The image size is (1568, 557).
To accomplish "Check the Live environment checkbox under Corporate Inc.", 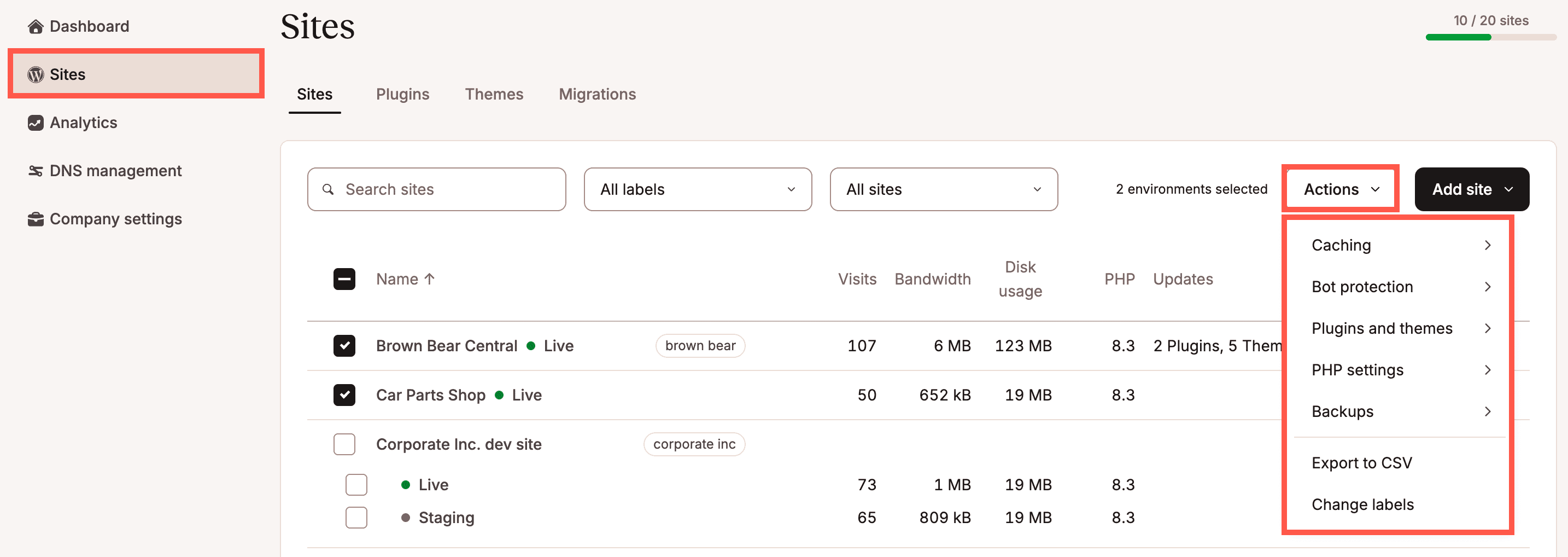I will click(356, 484).
